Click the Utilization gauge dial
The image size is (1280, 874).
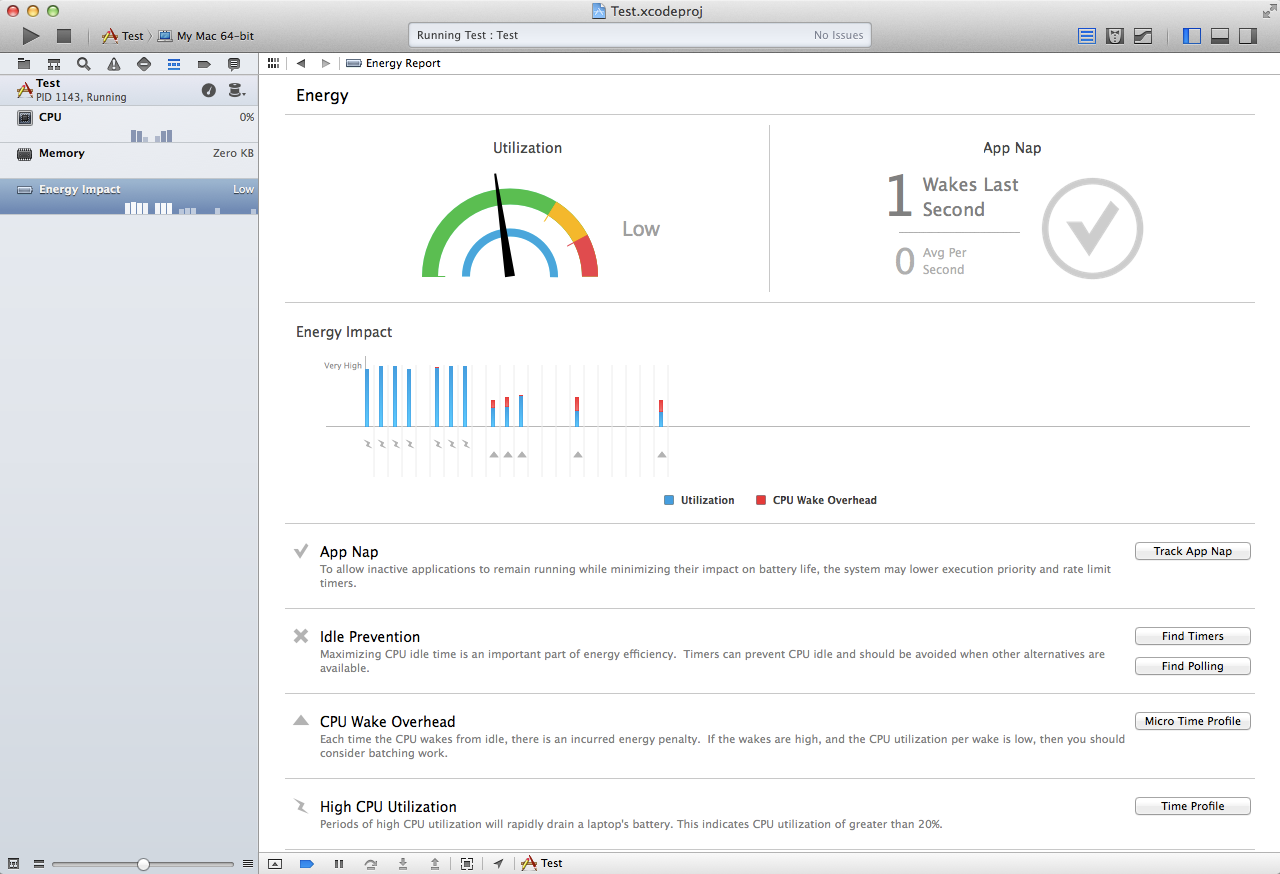pos(510,228)
